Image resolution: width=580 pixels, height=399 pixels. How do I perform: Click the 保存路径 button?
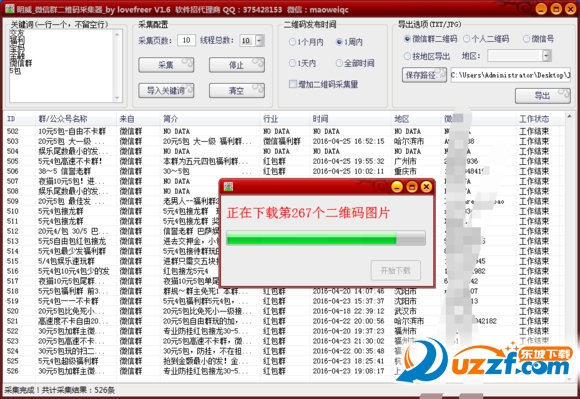[424, 75]
